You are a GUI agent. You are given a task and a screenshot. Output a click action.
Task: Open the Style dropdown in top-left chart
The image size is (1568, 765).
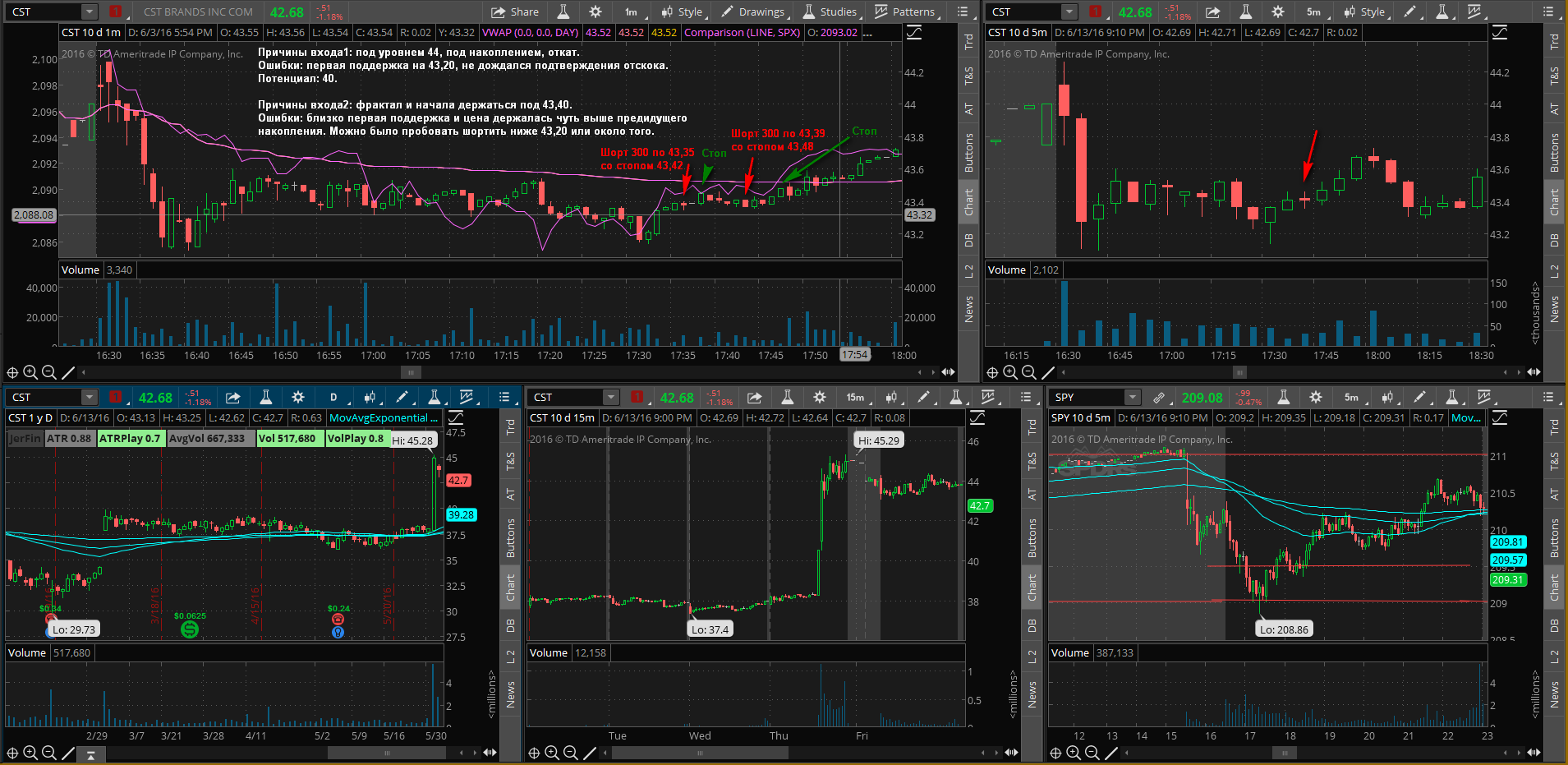[x=683, y=12]
